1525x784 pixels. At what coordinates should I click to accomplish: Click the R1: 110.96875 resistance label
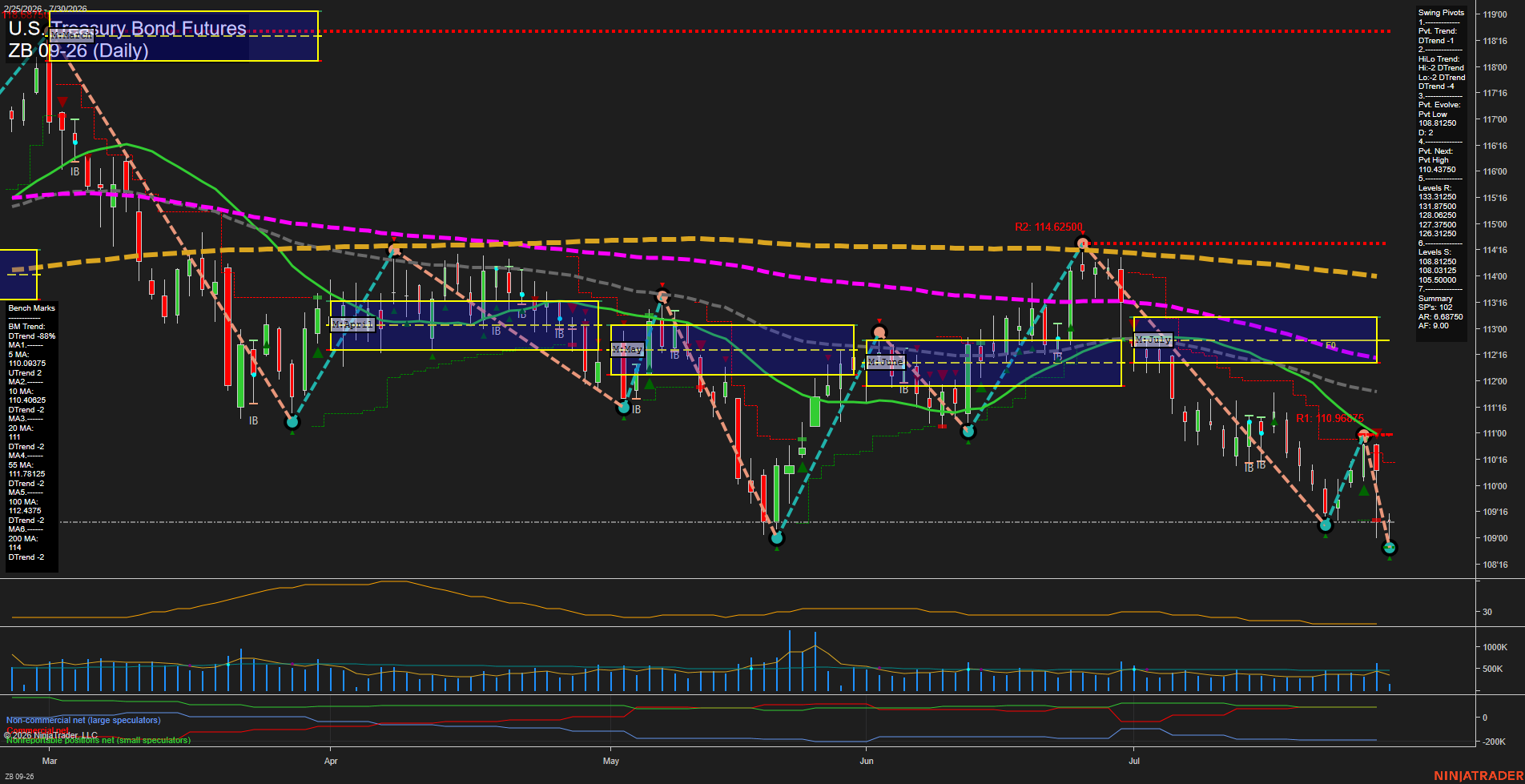pos(1330,419)
